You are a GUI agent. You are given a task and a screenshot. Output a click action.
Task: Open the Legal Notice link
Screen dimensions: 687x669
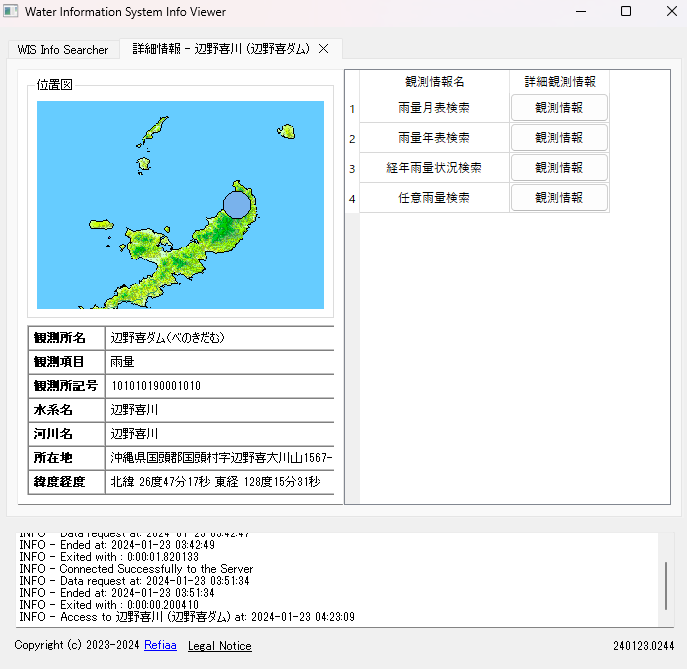(220, 646)
